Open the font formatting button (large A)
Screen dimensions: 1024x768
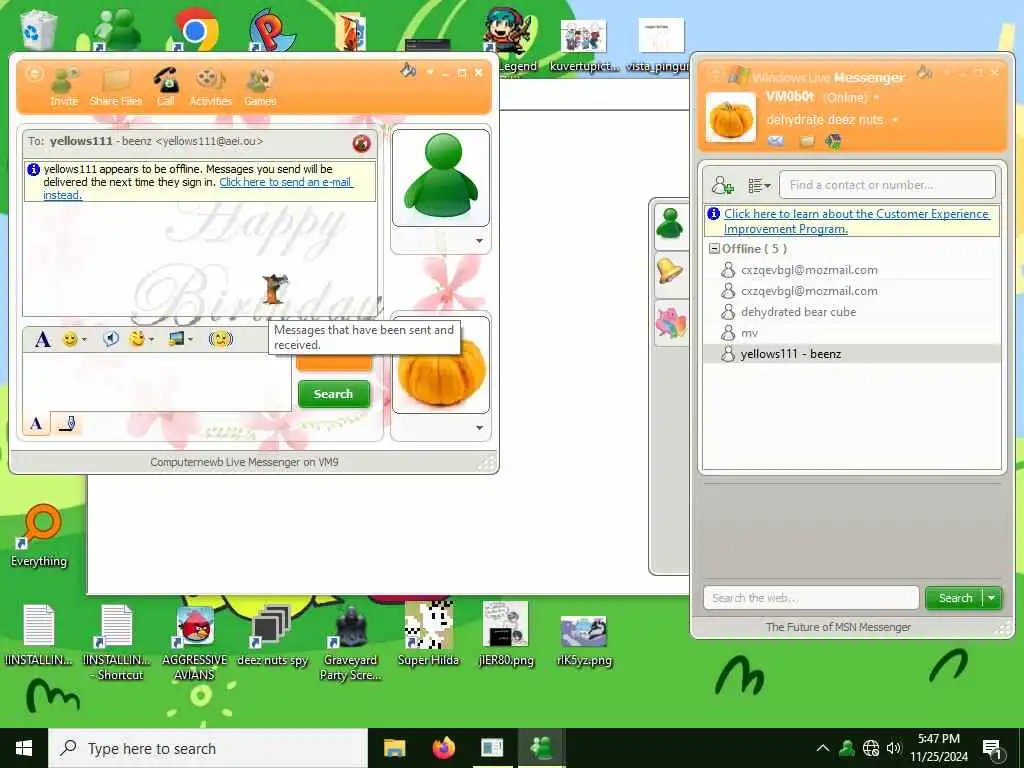(x=42, y=339)
